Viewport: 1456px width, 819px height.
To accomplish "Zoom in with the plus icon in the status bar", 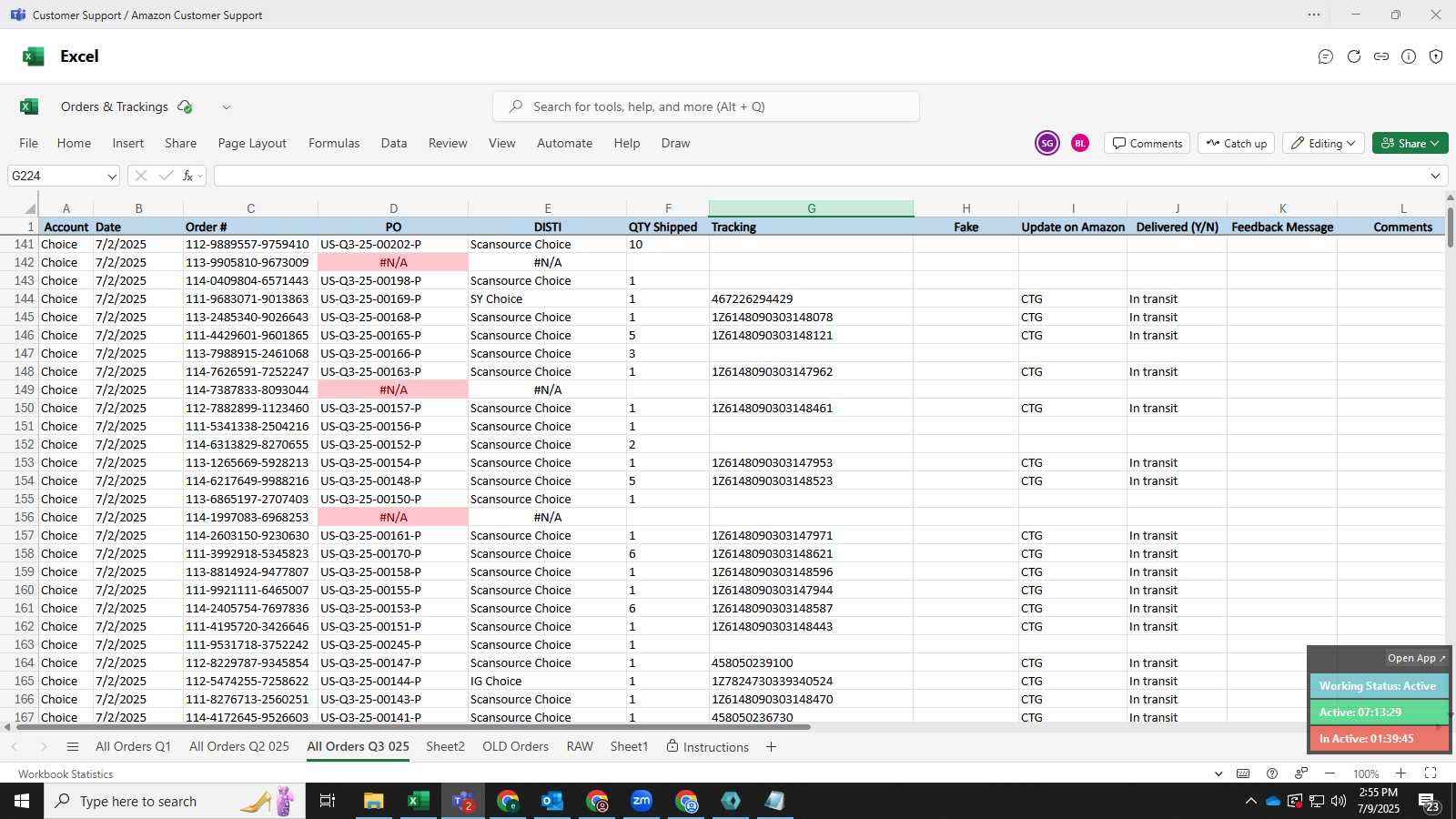I will click(1400, 773).
